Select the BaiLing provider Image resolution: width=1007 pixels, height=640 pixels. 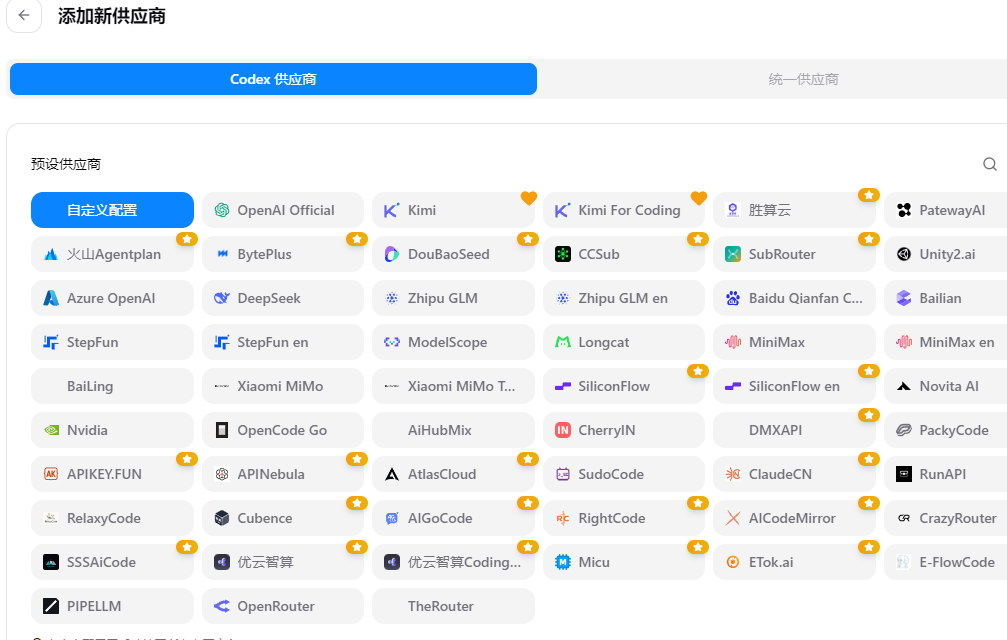pyautogui.click(x=112, y=386)
